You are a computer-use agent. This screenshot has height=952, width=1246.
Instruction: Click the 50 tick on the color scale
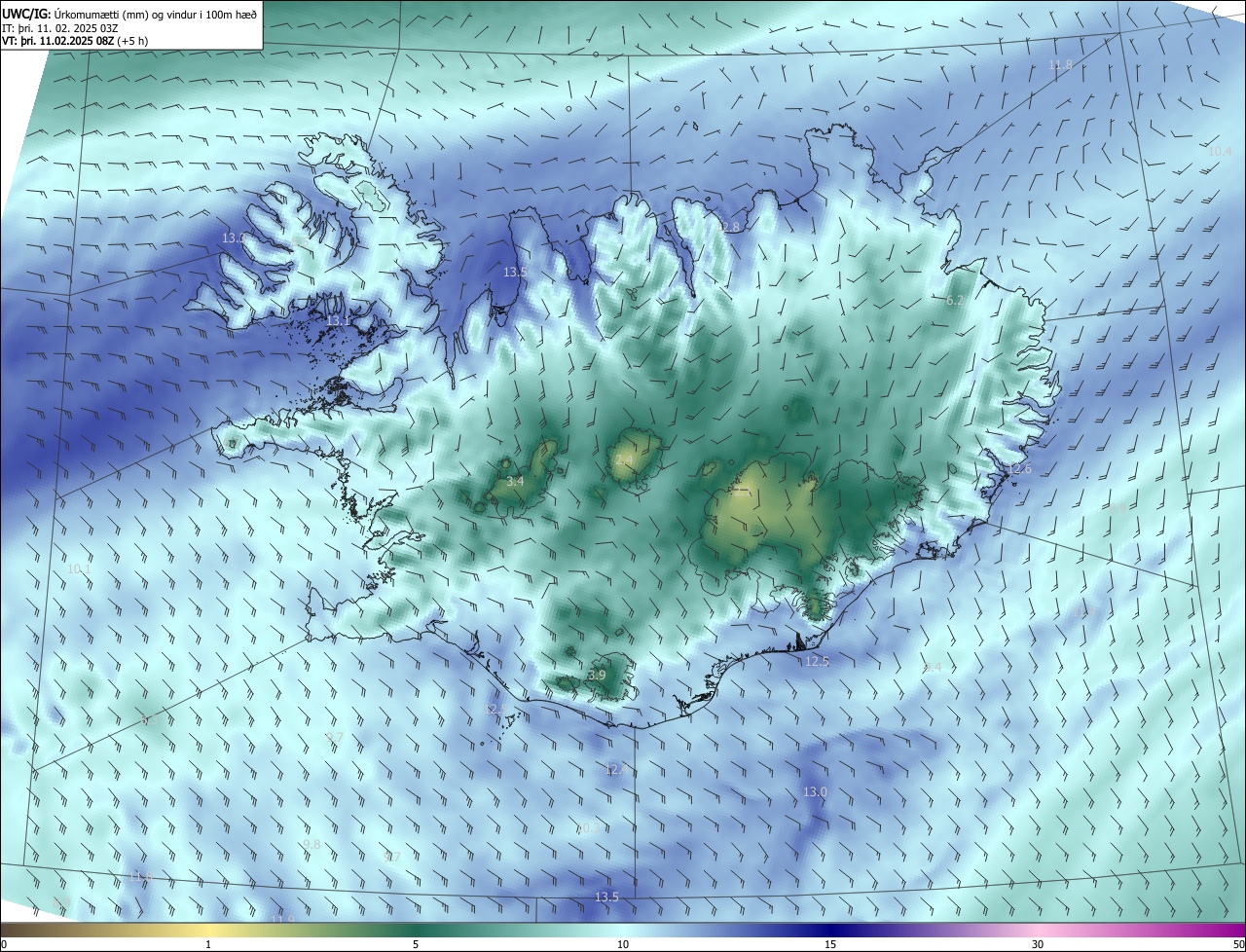coord(1238,944)
